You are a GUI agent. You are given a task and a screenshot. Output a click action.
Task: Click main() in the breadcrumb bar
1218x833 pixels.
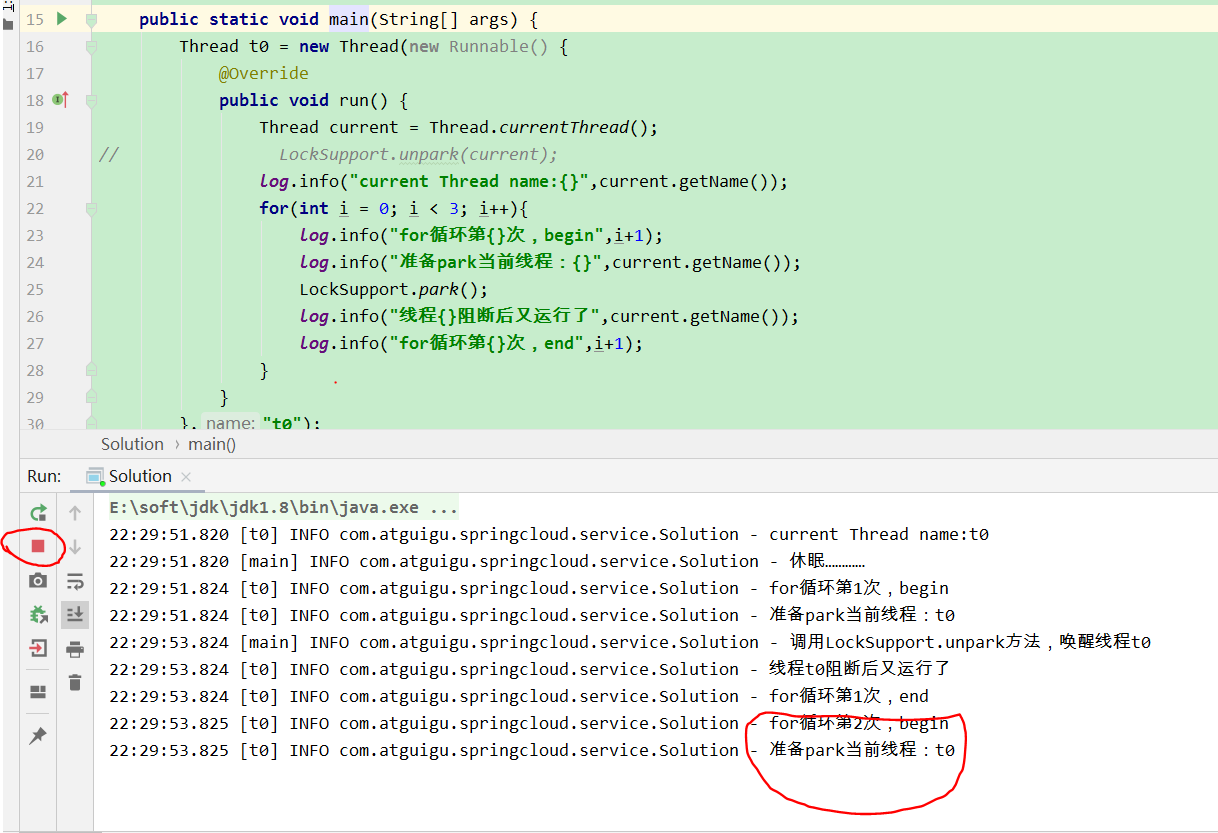pyautogui.click(x=211, y=444)
